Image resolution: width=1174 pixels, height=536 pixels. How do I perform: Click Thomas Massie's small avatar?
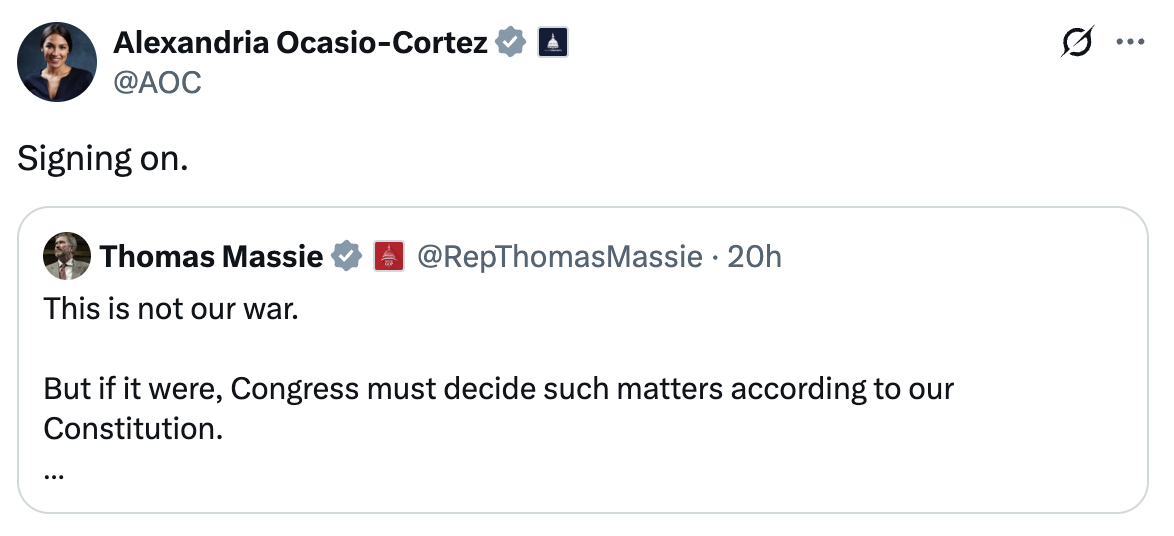tap(67, 257)
